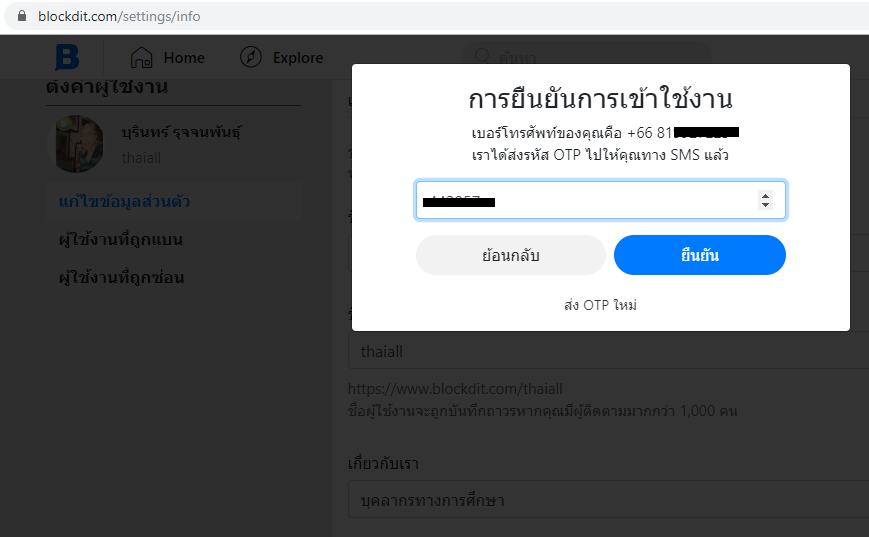Open ผู้ใช้งานที่ถูกซ่อน in sidebar
Viewport: 869px width, 537px height.
(121, 277)
